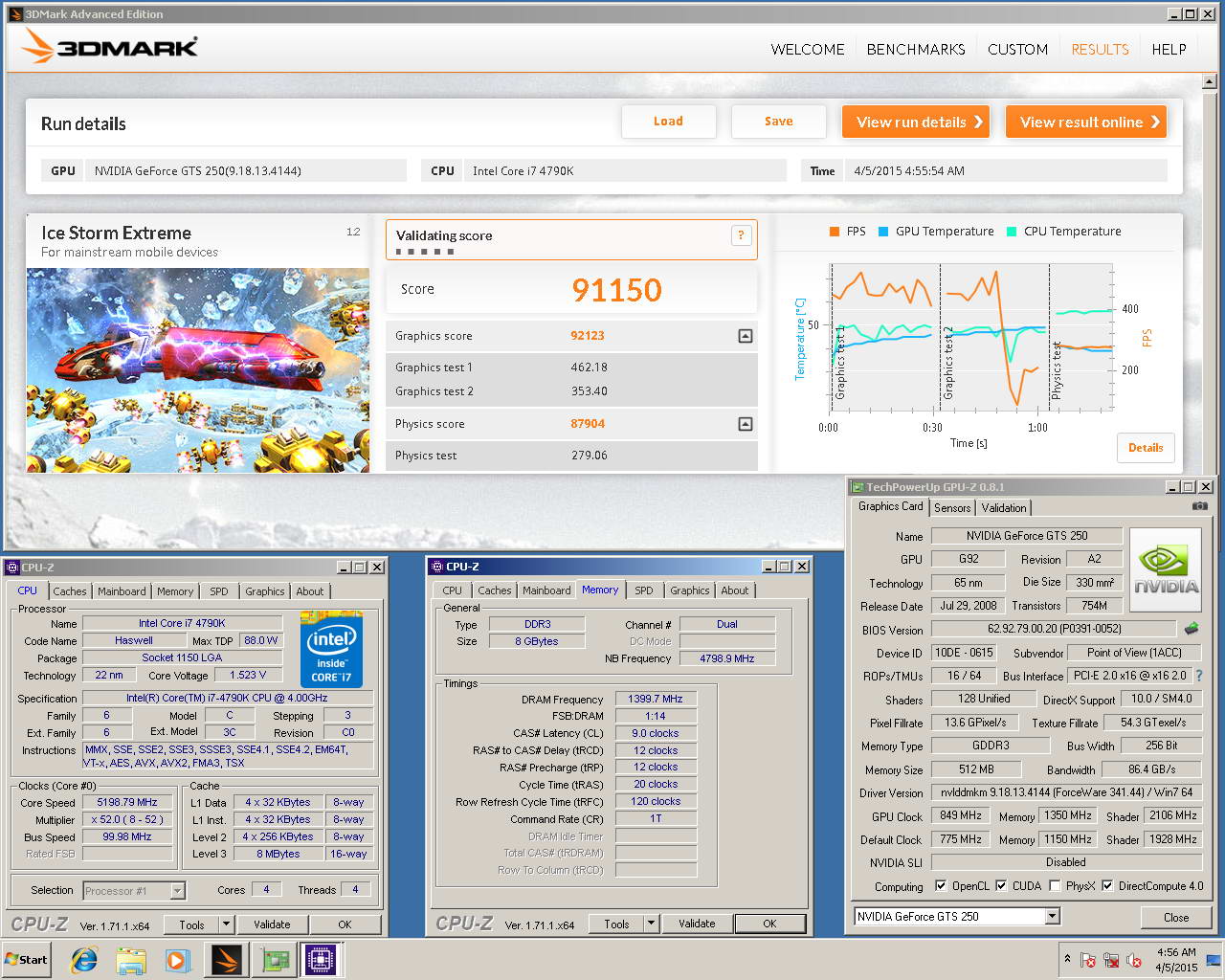Click the Load button in Run details

[669, 122]
